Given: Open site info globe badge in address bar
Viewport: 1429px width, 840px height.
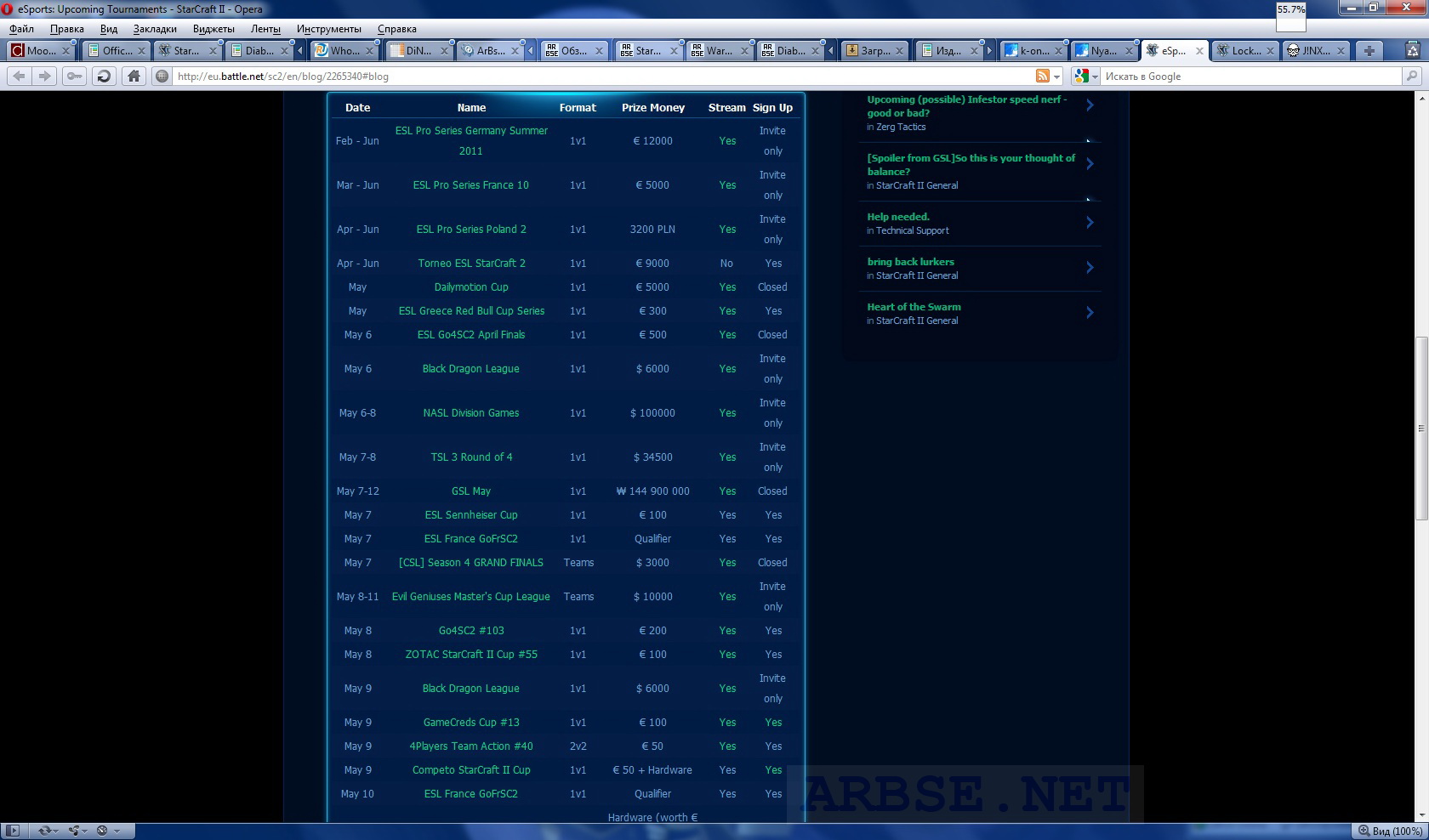Looking at the screenshot, I should 162,76.
